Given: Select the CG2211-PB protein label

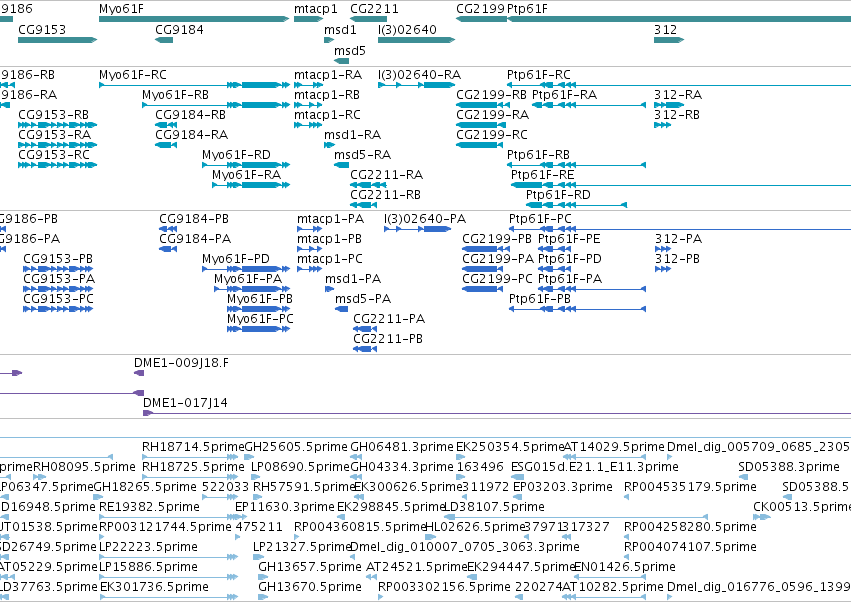Looking at the screenshot, I should 388,338.
